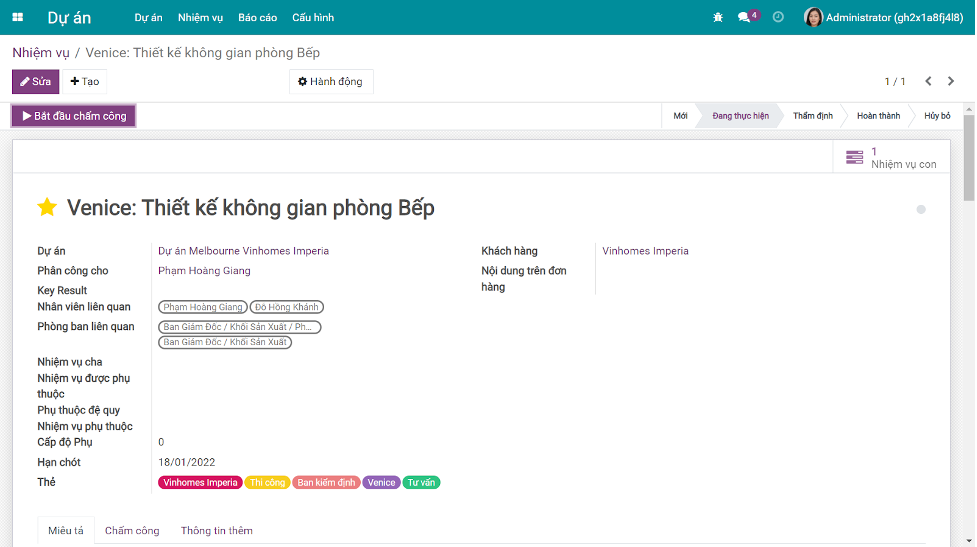Image resolution: width=977 pixels, height=547 pixels.
Task: Switch to the Chấm công tab
Action: click(x=132, y=530)
